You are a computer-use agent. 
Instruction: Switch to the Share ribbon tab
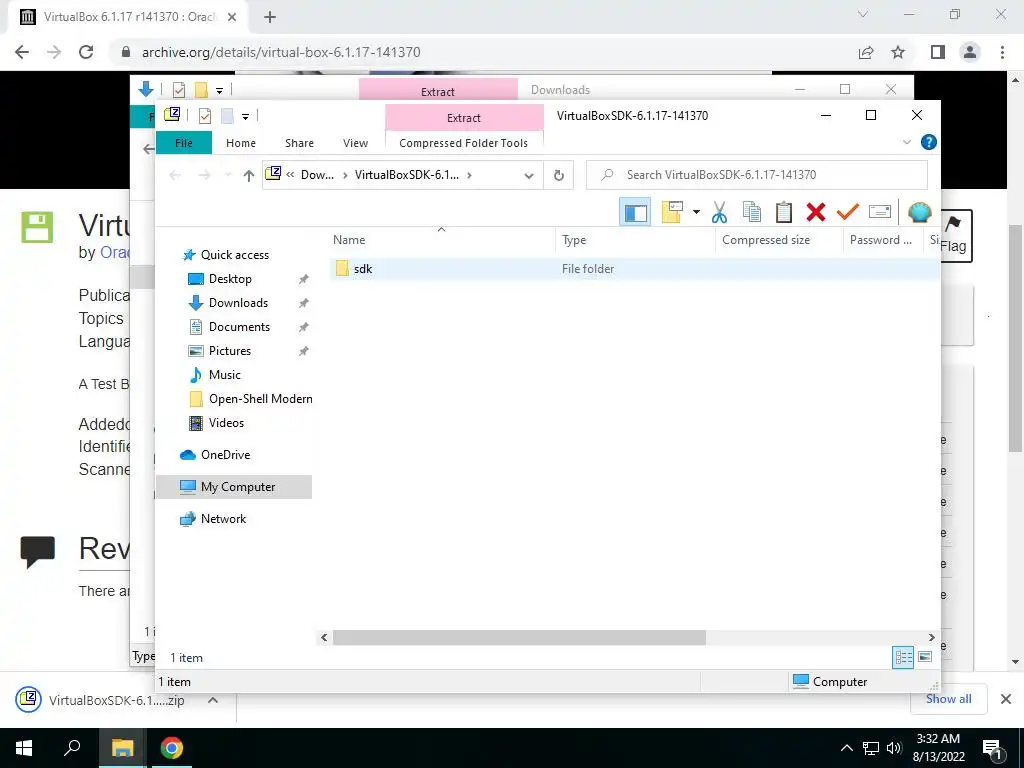[x=299, y=143]
